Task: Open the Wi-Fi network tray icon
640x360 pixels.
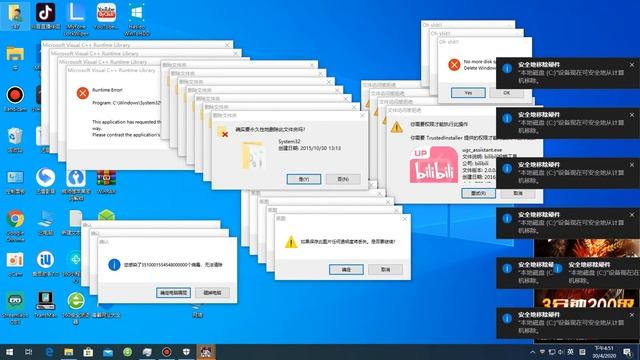Action: click(x=542, y=352)
